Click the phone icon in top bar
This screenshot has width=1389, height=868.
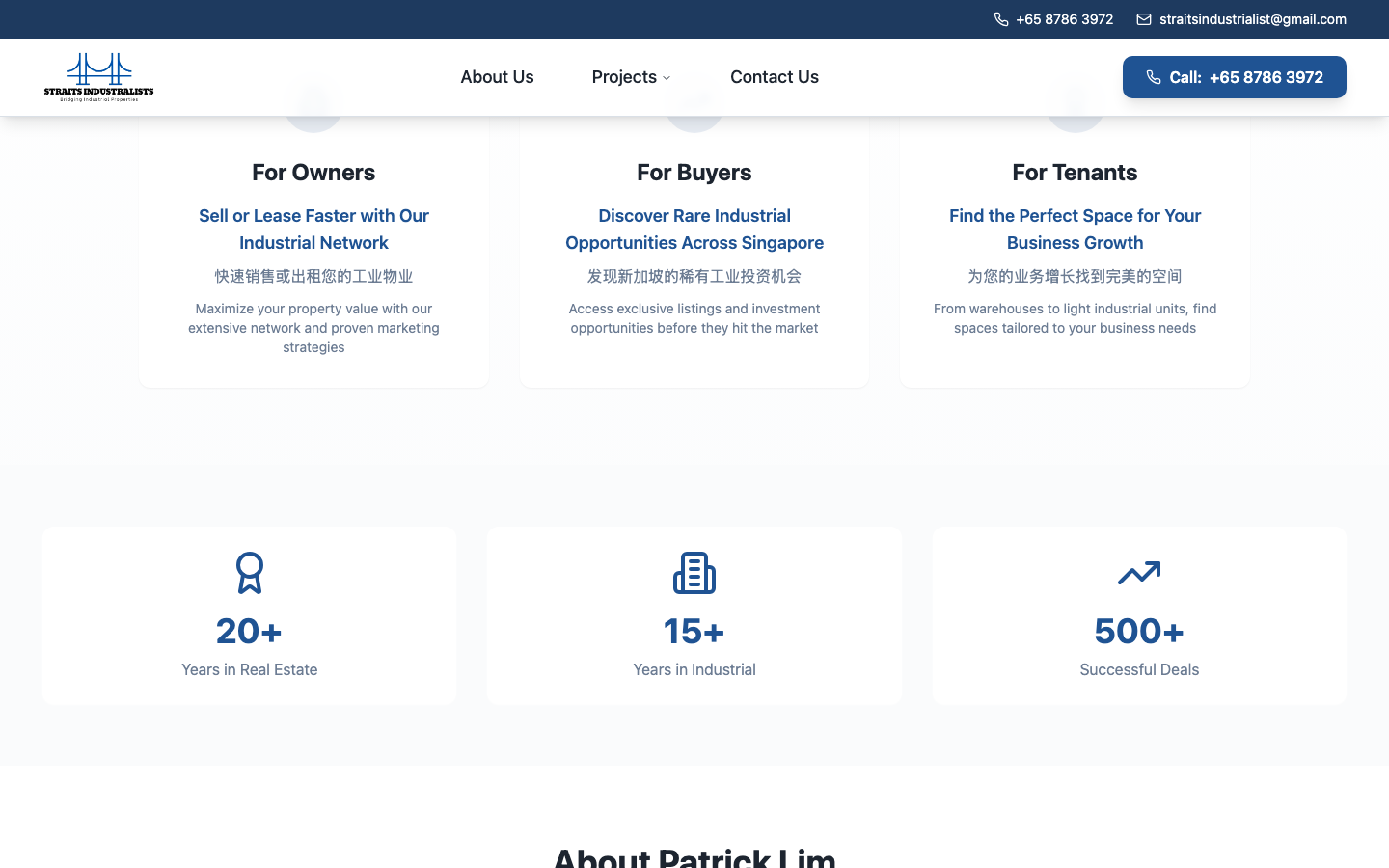(x=1001, y=19)
